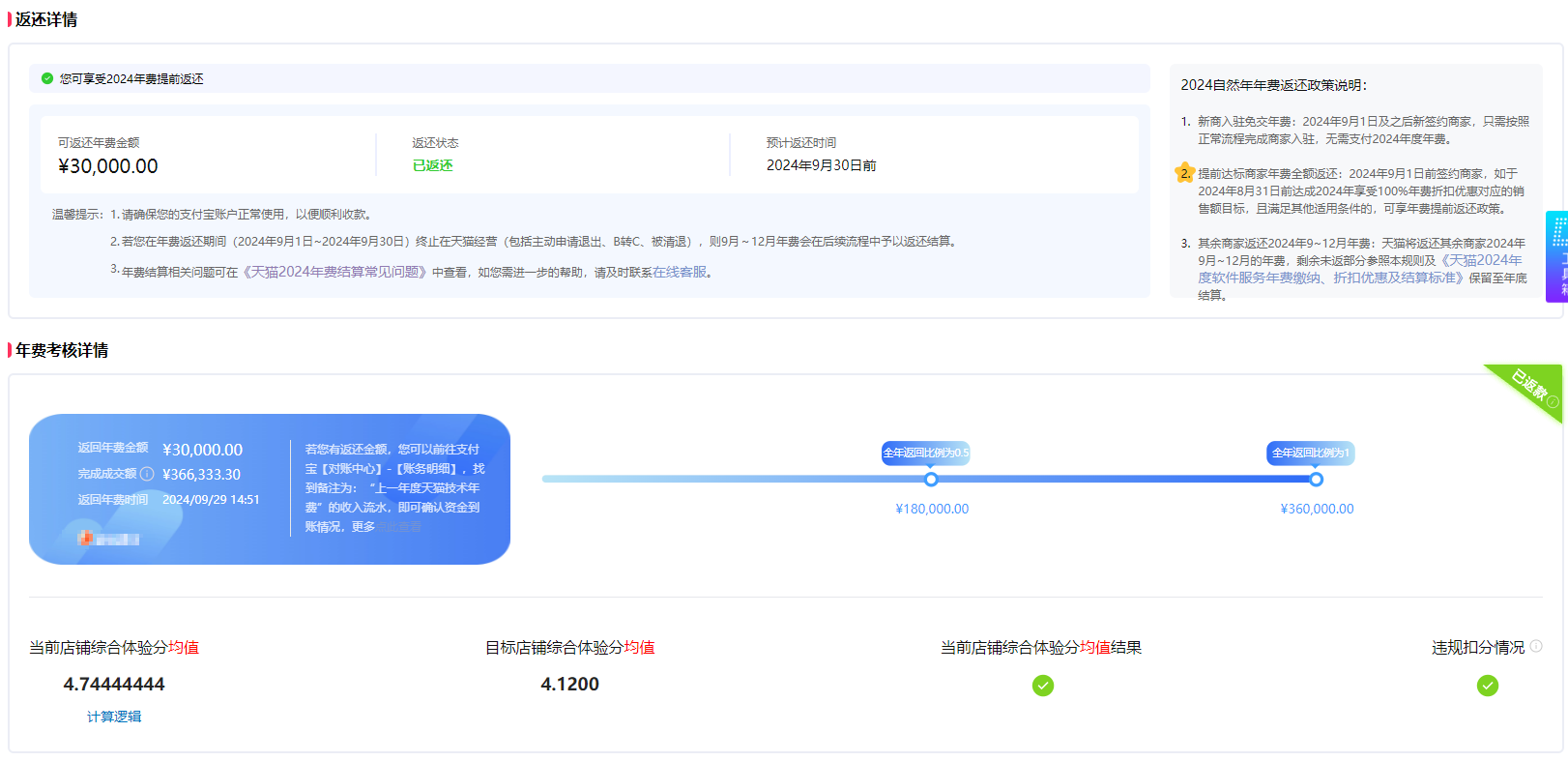1568x761 pixels.
Task: Click the yellow star badge on policy item 2
Action: point(1184,173)
